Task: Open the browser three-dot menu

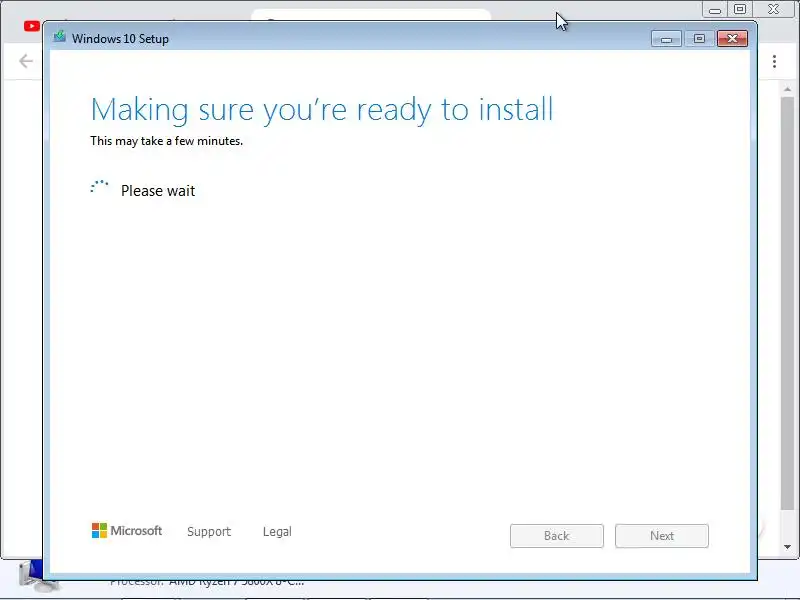Action: click(x=774, y=61)
